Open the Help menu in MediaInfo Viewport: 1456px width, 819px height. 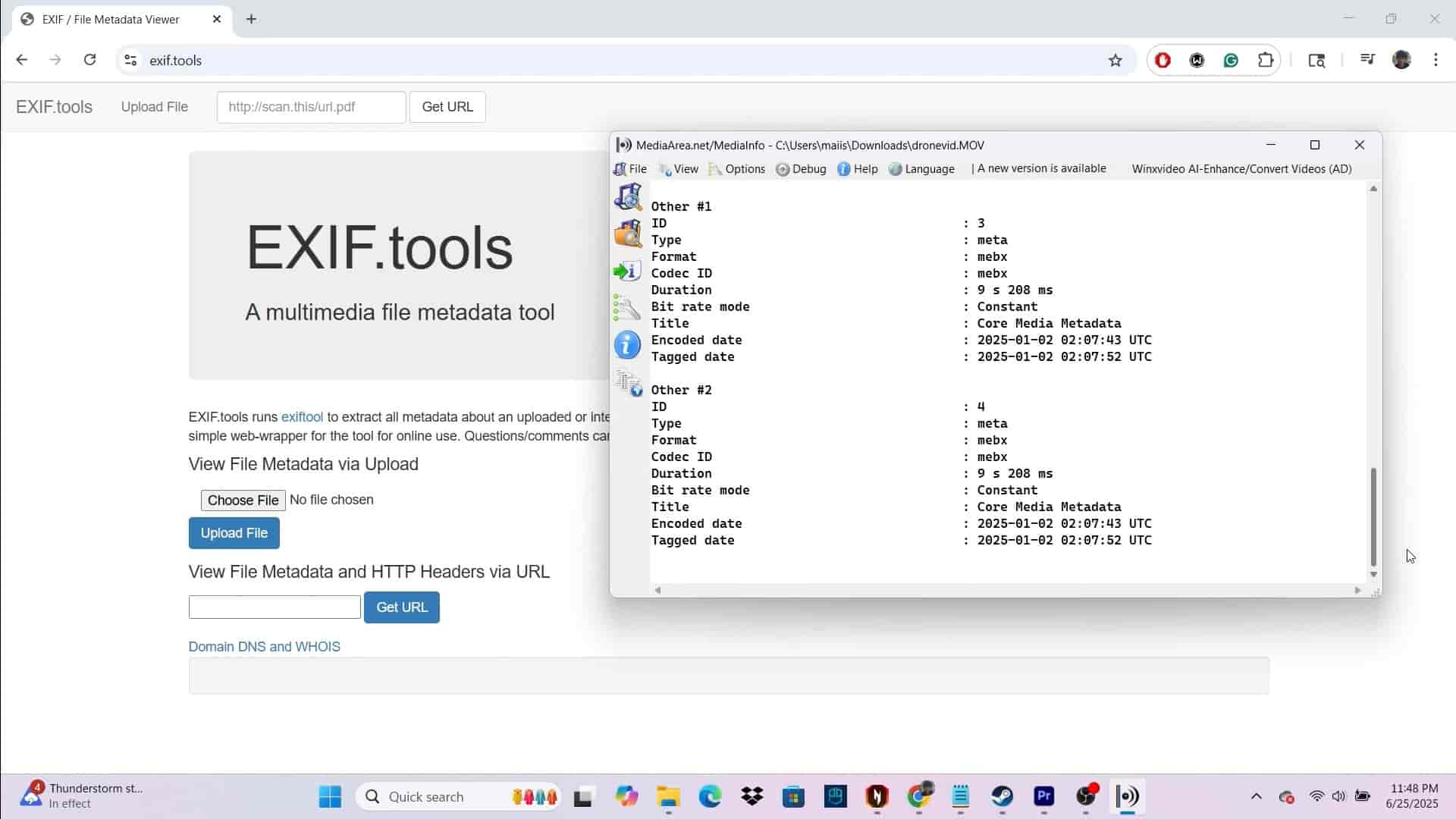[x=858, y=169]
